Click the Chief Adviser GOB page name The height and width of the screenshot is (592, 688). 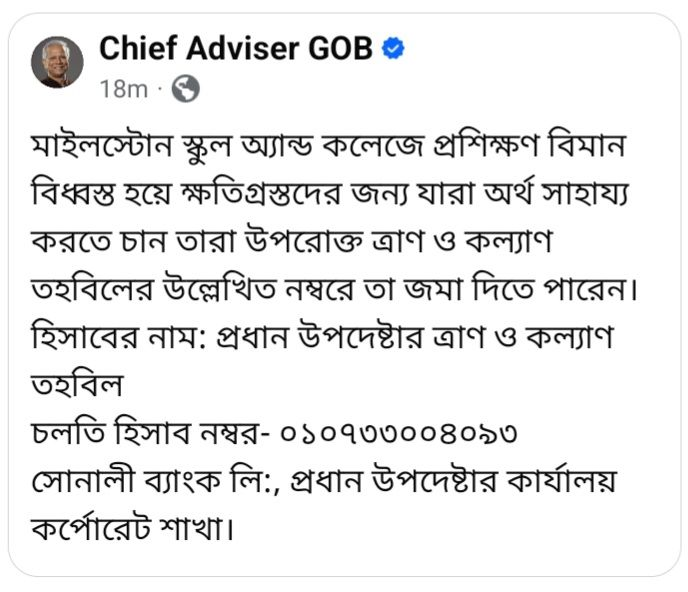pos(236,48)
